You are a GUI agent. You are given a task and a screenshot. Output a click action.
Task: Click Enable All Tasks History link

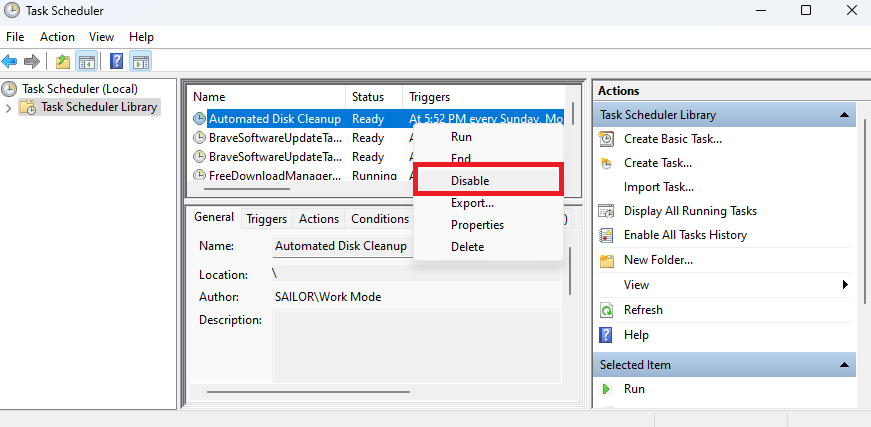685,235
